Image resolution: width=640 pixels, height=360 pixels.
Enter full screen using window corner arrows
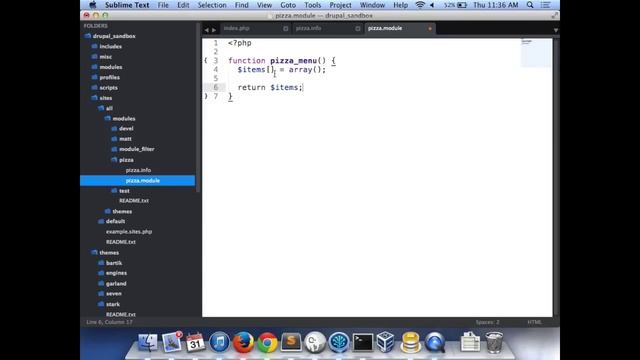[x=554, y=16]
